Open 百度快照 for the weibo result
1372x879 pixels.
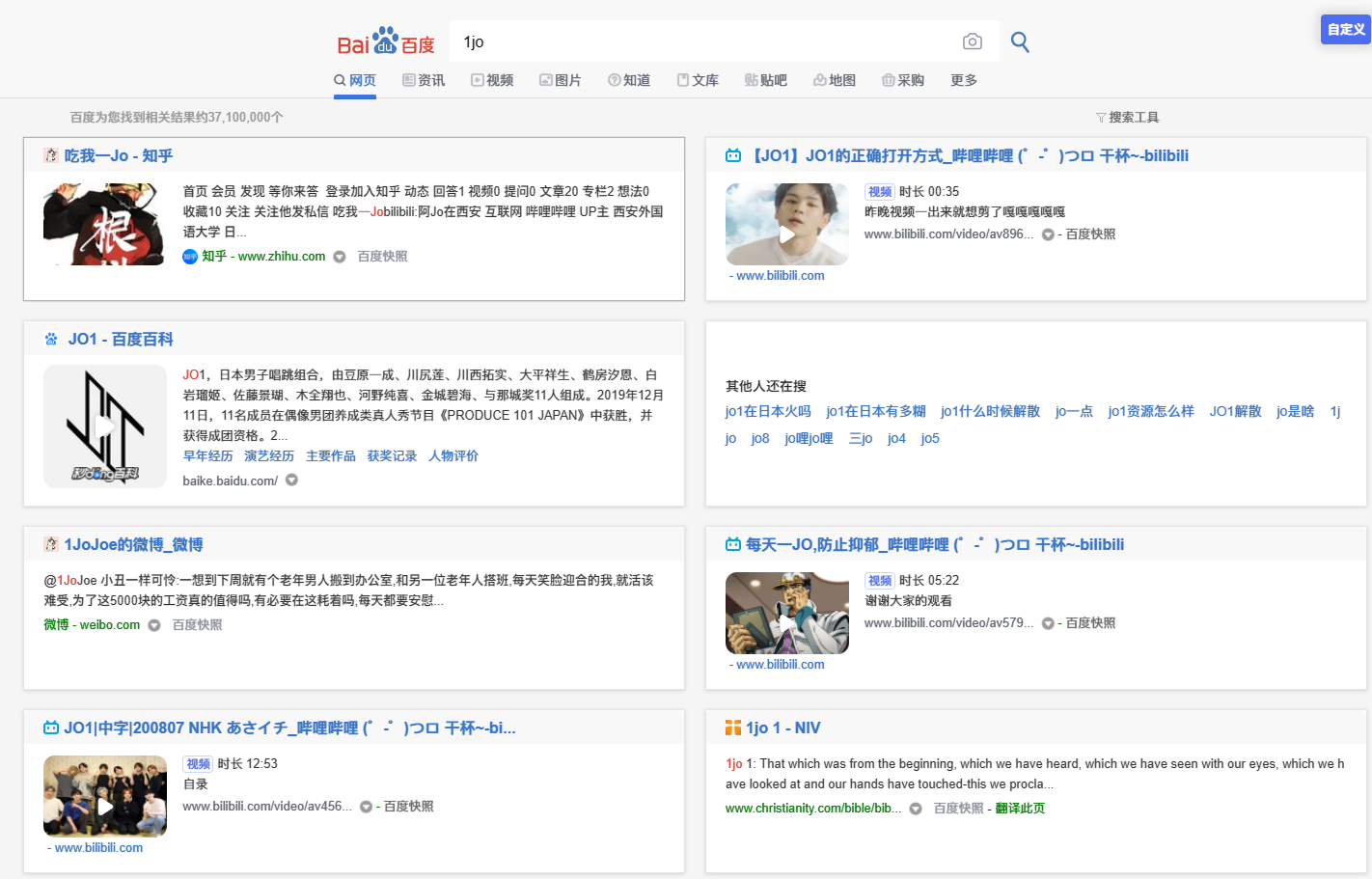(x=197, y=624)
